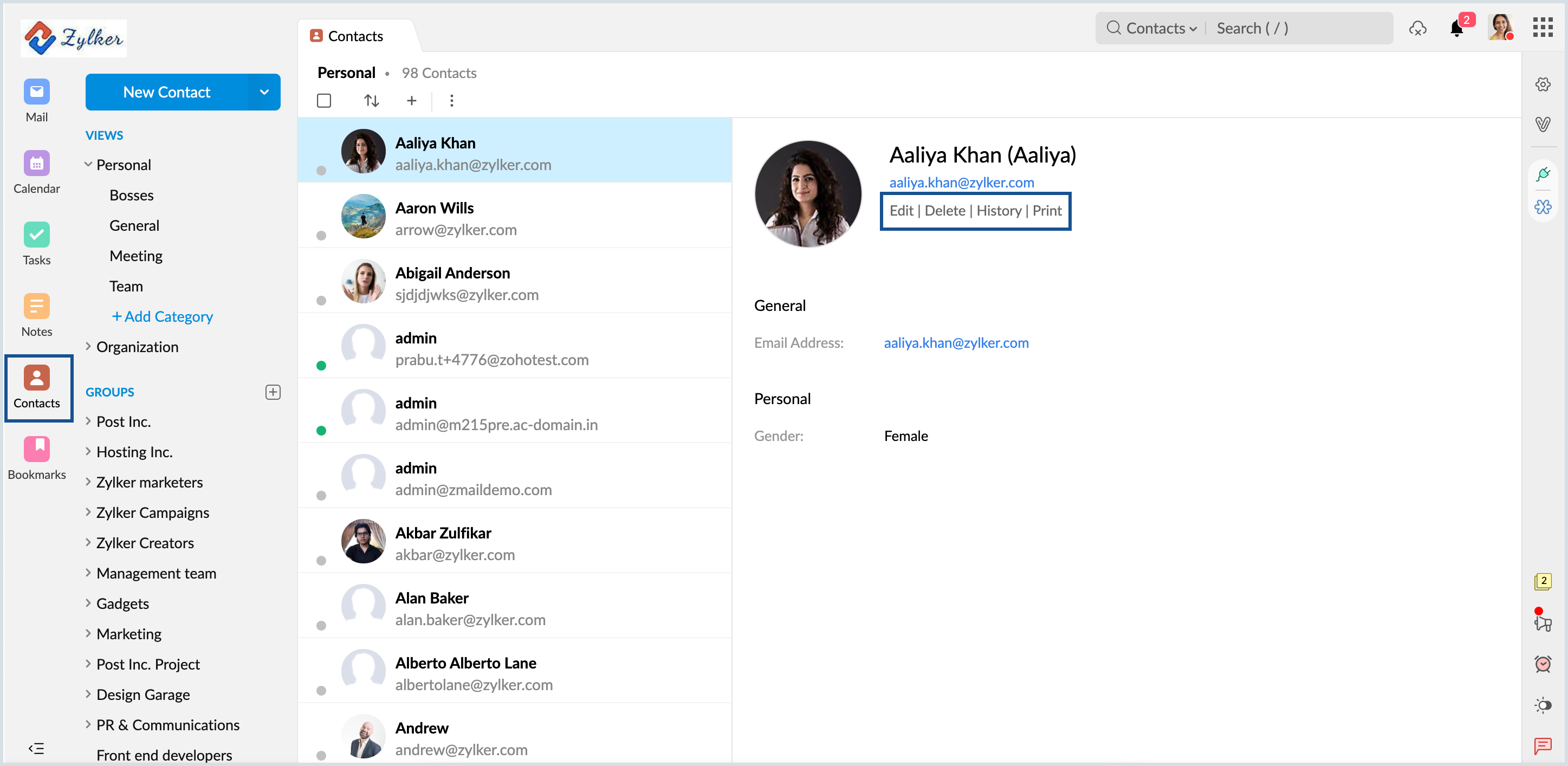Viewport: 1568px width, 766px height.
Task: Click the Edit link for Aaliya Khan
Action: coord(900,211)
